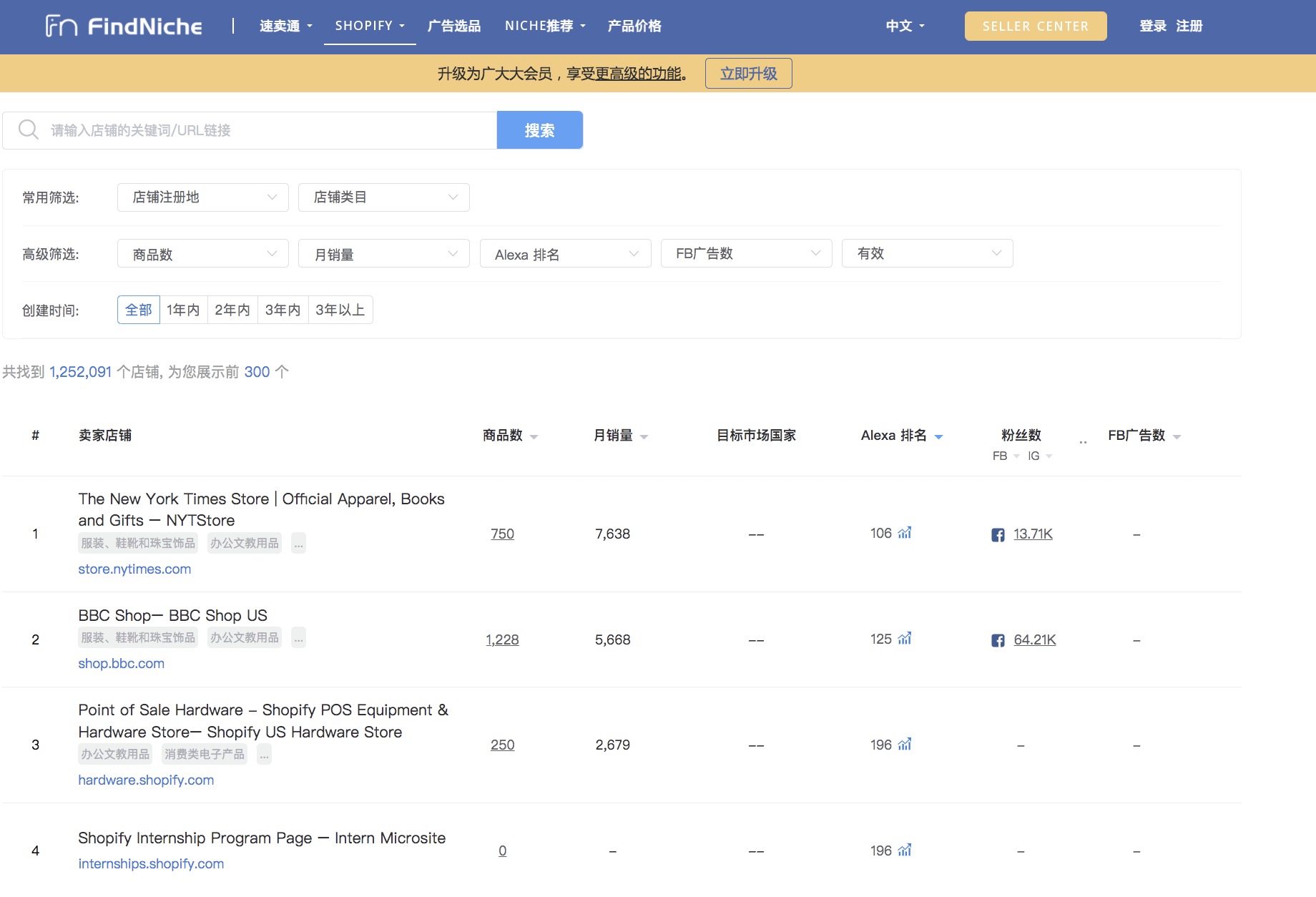This screenshot has height=897, width=1316.
Task: Click the SELLER CENTER button
Action: pos(1035,26)
